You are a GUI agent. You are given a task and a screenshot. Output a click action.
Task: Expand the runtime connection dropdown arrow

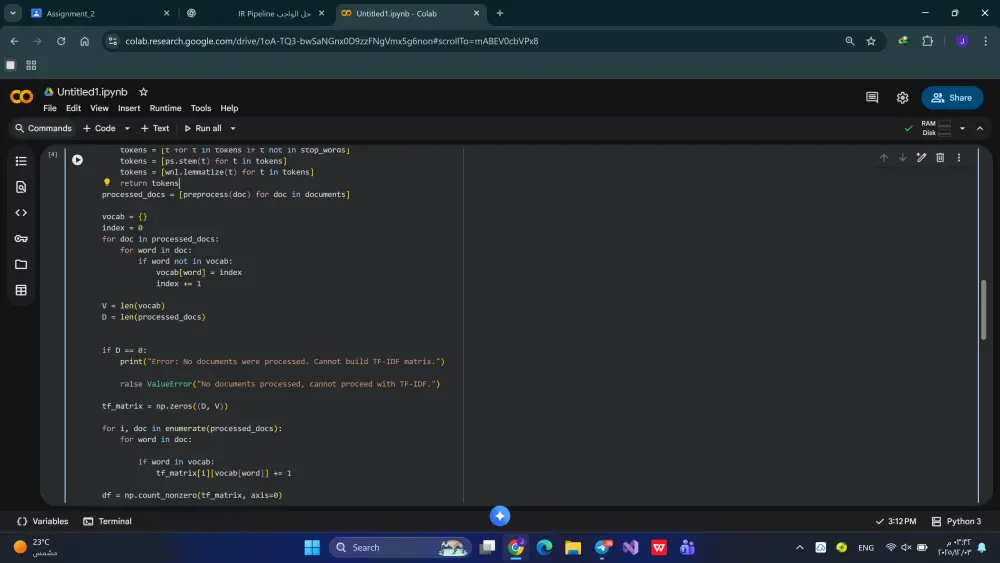pyautogui.click(x=962, y=128)
